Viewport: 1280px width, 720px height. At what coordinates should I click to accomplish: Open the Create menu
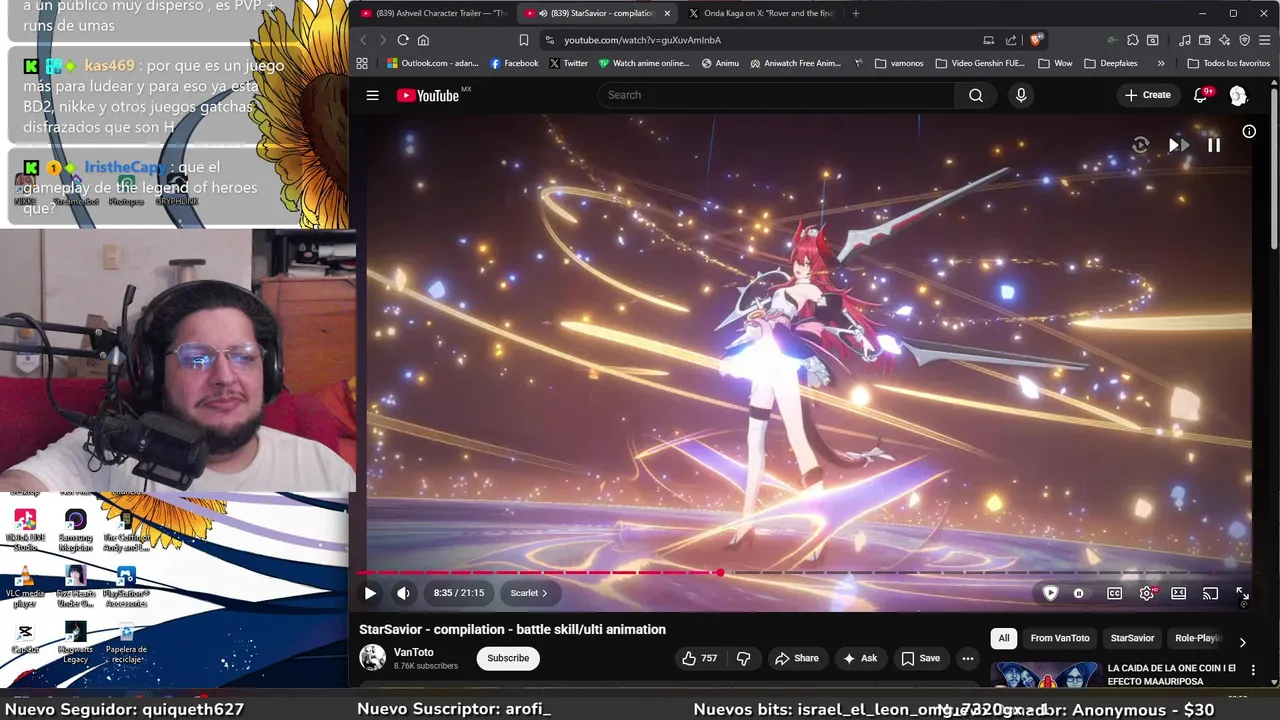coord(1147,95)
